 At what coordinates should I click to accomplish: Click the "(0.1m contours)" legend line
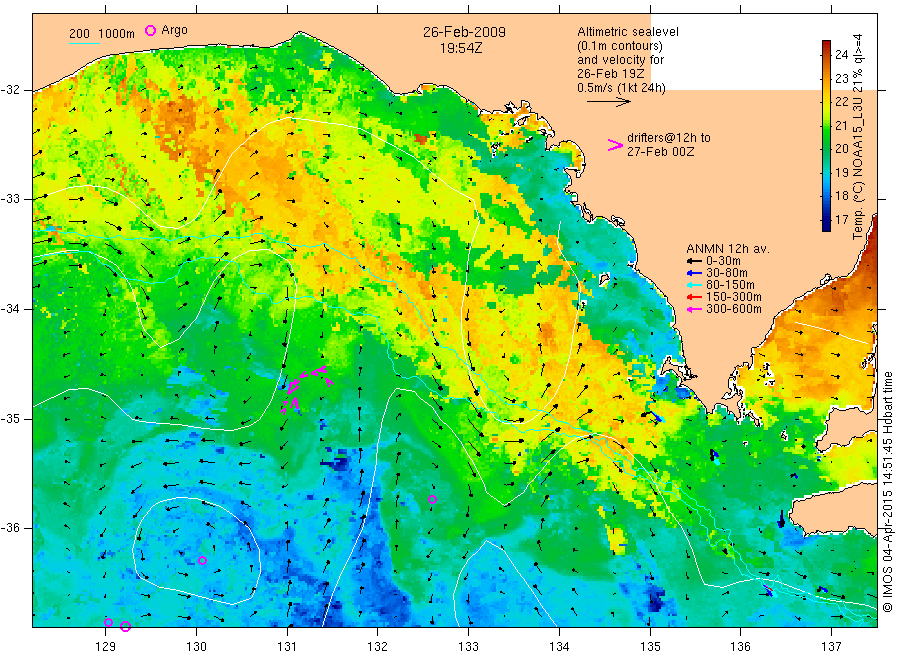(x=619, y=46)
